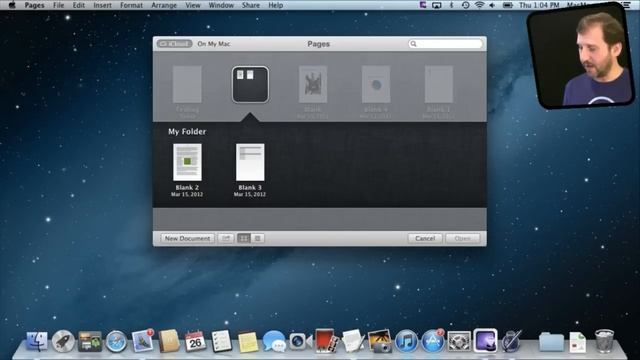640x360 pixels.
Task: Open the Pages application menu
Action: 34,5
